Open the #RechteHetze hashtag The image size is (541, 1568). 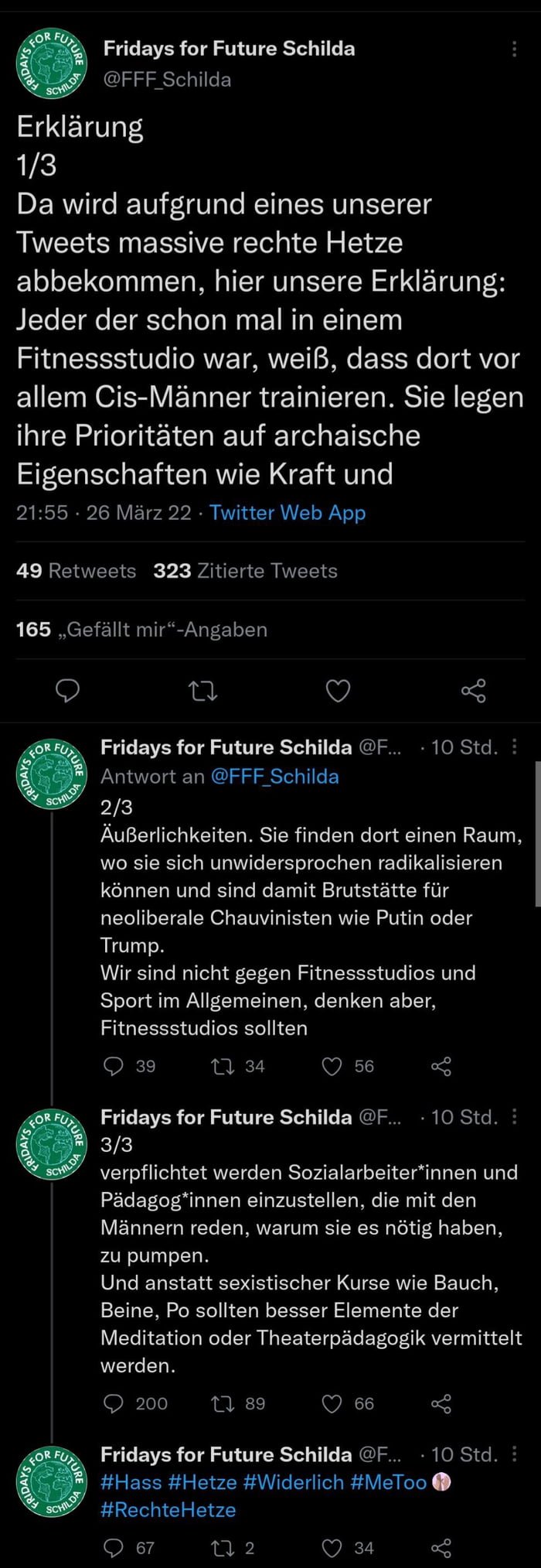pyautogui.click(x=168, y=1509)
